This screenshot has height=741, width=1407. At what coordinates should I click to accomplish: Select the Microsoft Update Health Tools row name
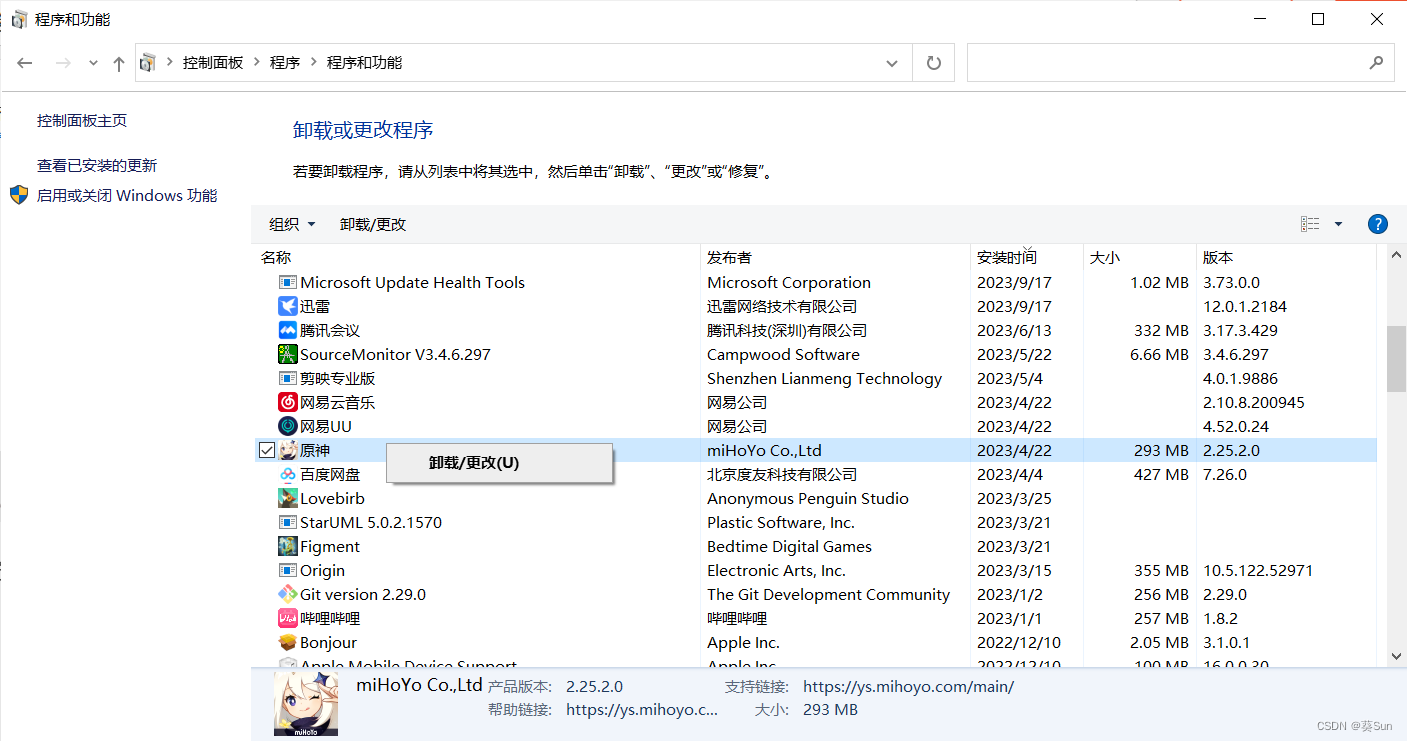(x=412, y=283)
